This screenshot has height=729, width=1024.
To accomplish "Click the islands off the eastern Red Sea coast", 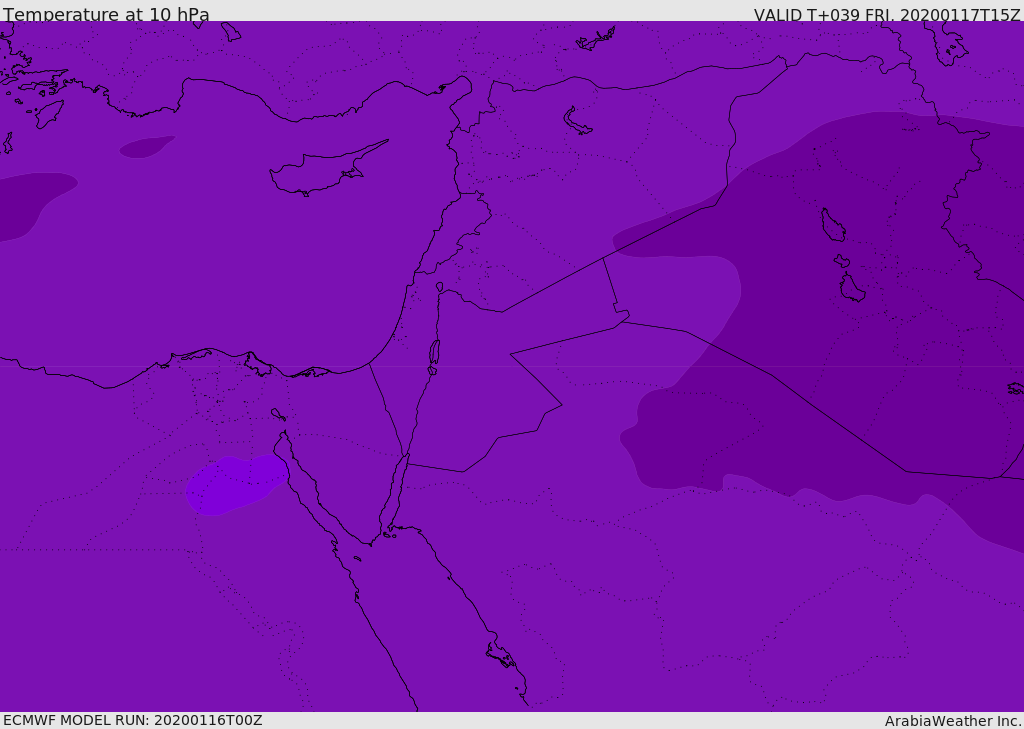I will 501,656.
